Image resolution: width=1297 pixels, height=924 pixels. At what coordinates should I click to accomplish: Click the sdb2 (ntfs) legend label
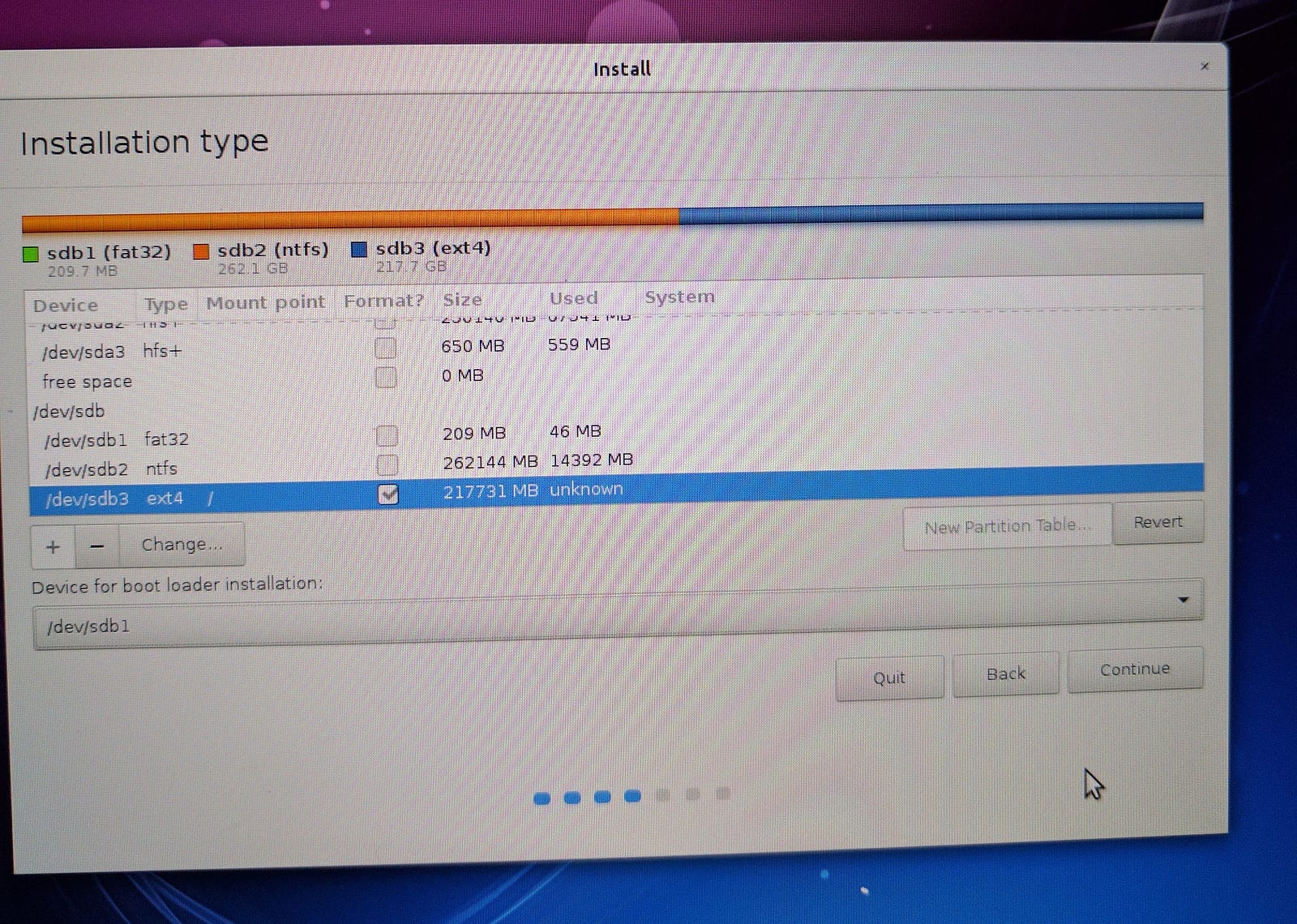273,250
